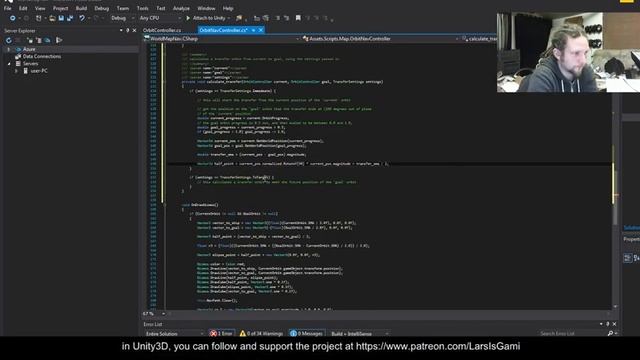The image size is (640, 360).
Task: Click the Refresh icon in Server Explorer
Action: (x=9, y=40)
